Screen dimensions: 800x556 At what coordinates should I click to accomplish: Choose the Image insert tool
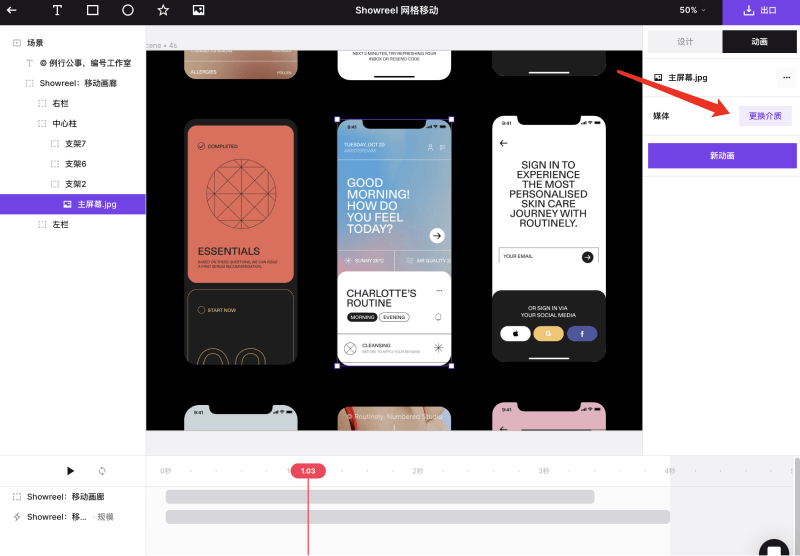tap(198, 10)
